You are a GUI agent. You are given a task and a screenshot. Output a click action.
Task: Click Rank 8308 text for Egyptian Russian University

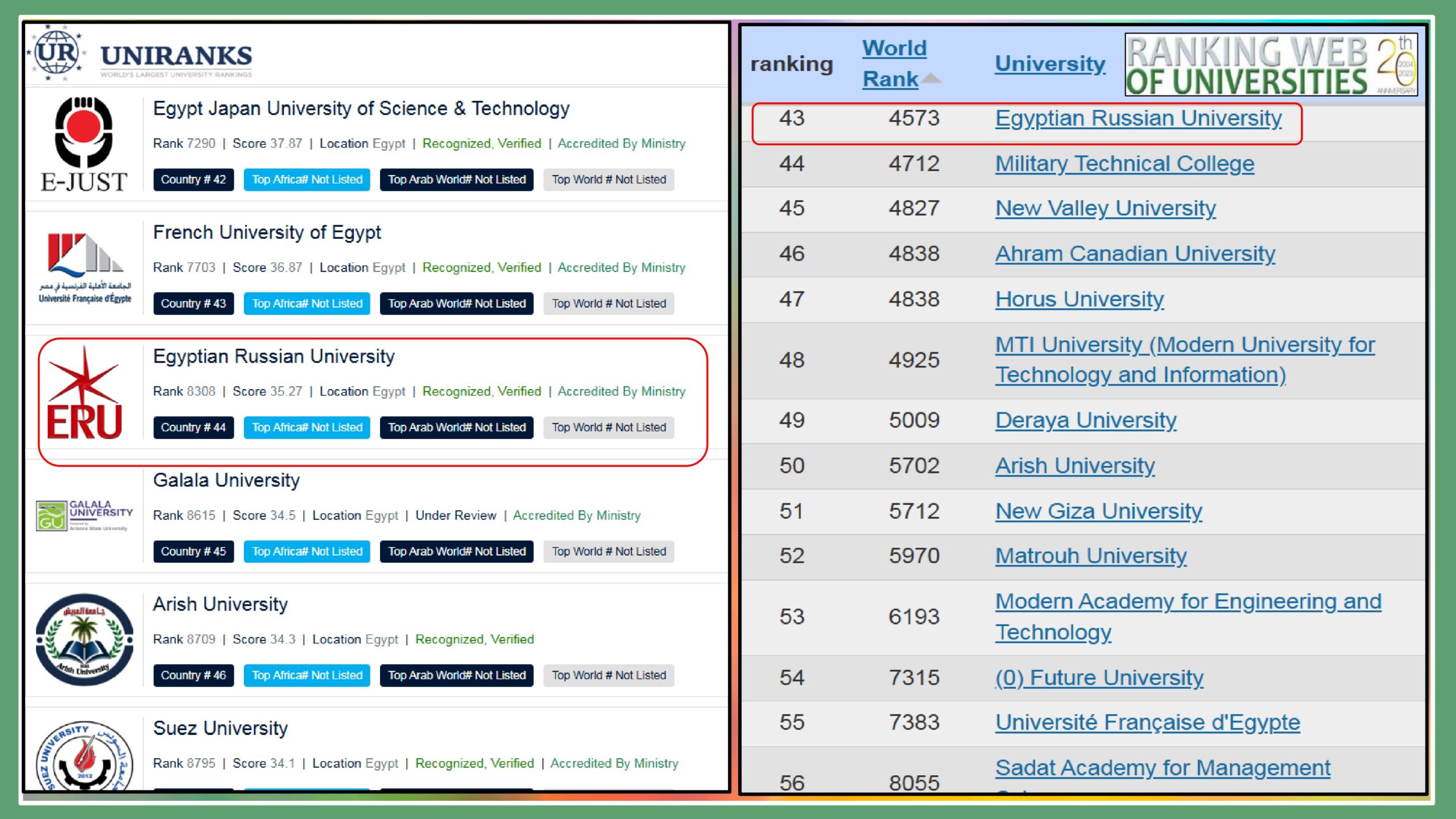(x=184, y=391)
